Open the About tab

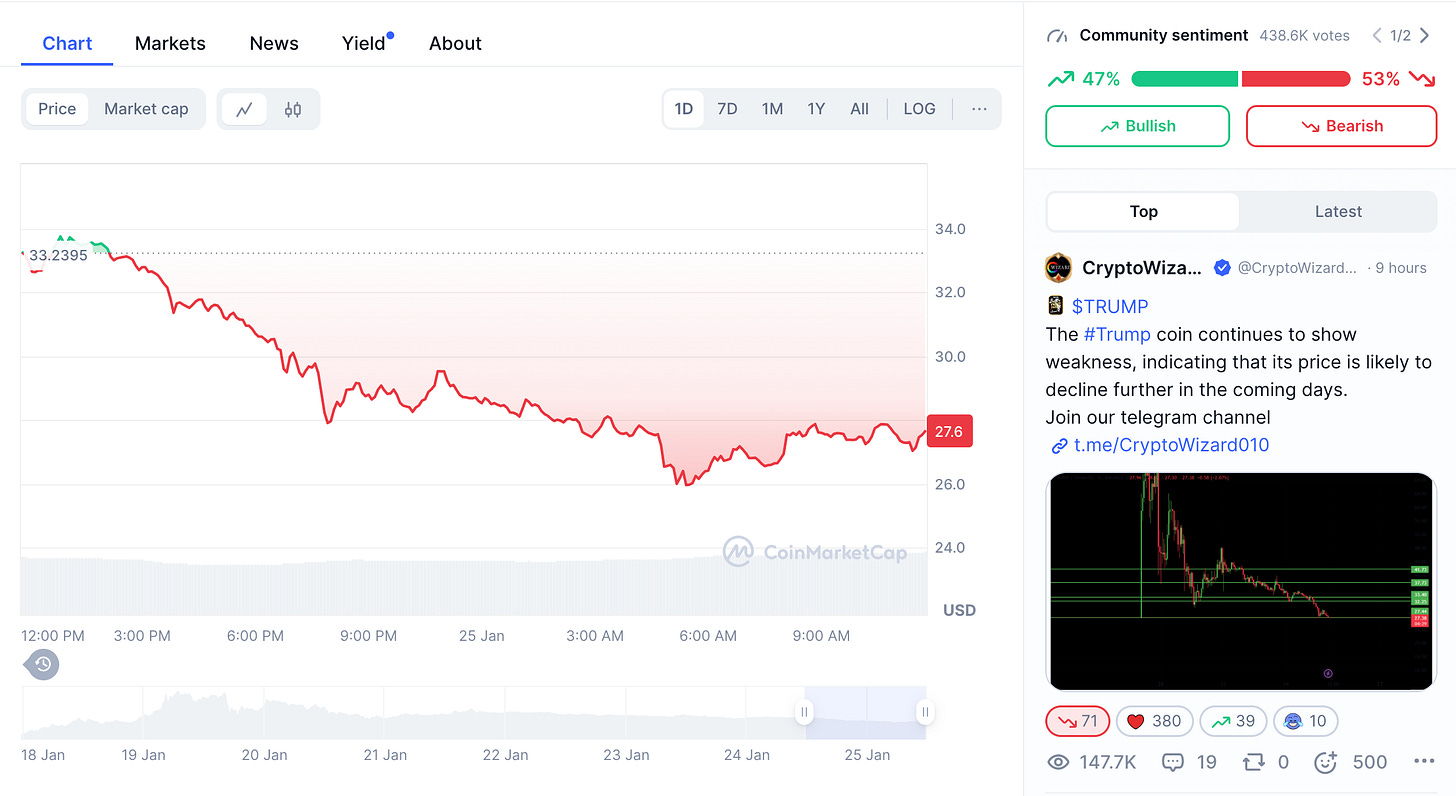click(x=455, y=43)
